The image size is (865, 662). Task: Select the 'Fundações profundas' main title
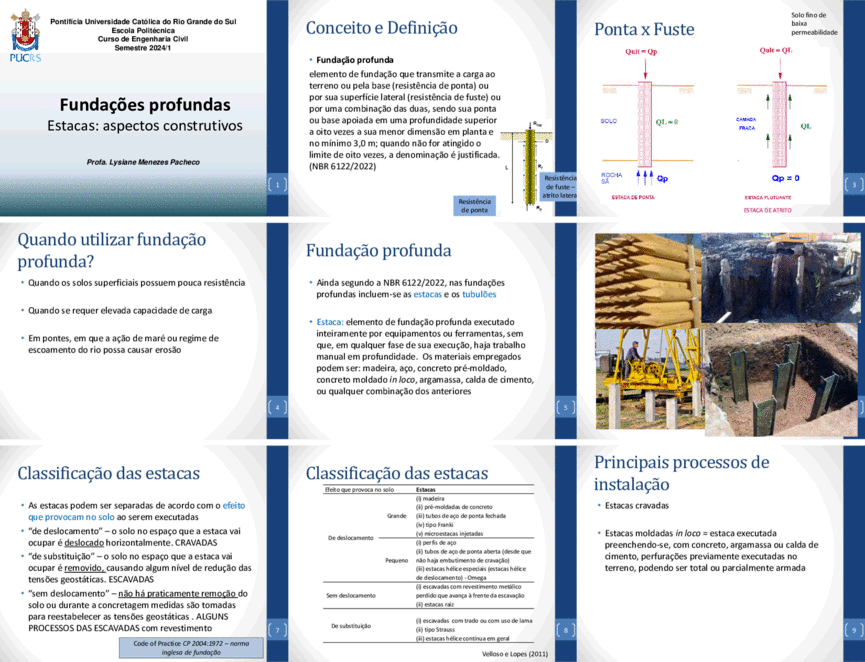pyautogui.click(x=145, y=105)
